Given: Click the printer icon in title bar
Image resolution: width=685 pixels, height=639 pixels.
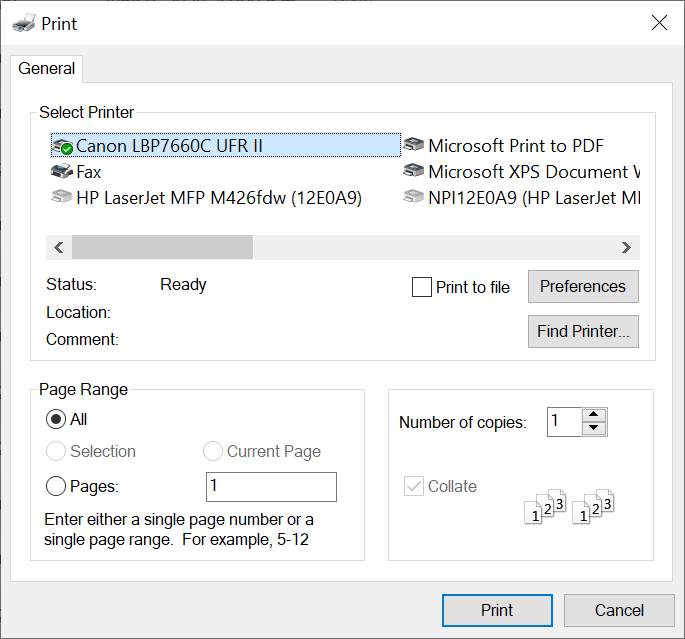Looking at the screenshot, I should [x=23, y=23].
